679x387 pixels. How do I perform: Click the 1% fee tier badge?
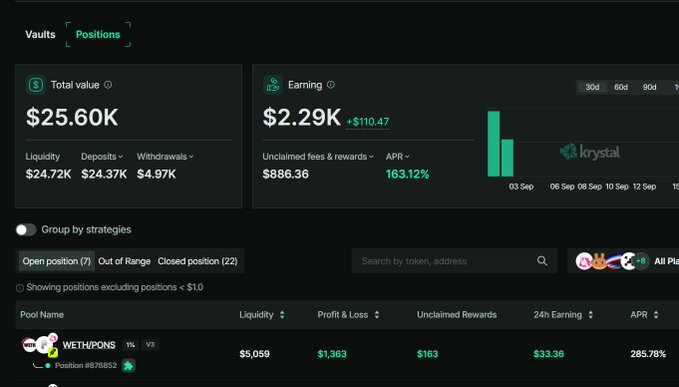pyautogui.click(x=130, y=345)
